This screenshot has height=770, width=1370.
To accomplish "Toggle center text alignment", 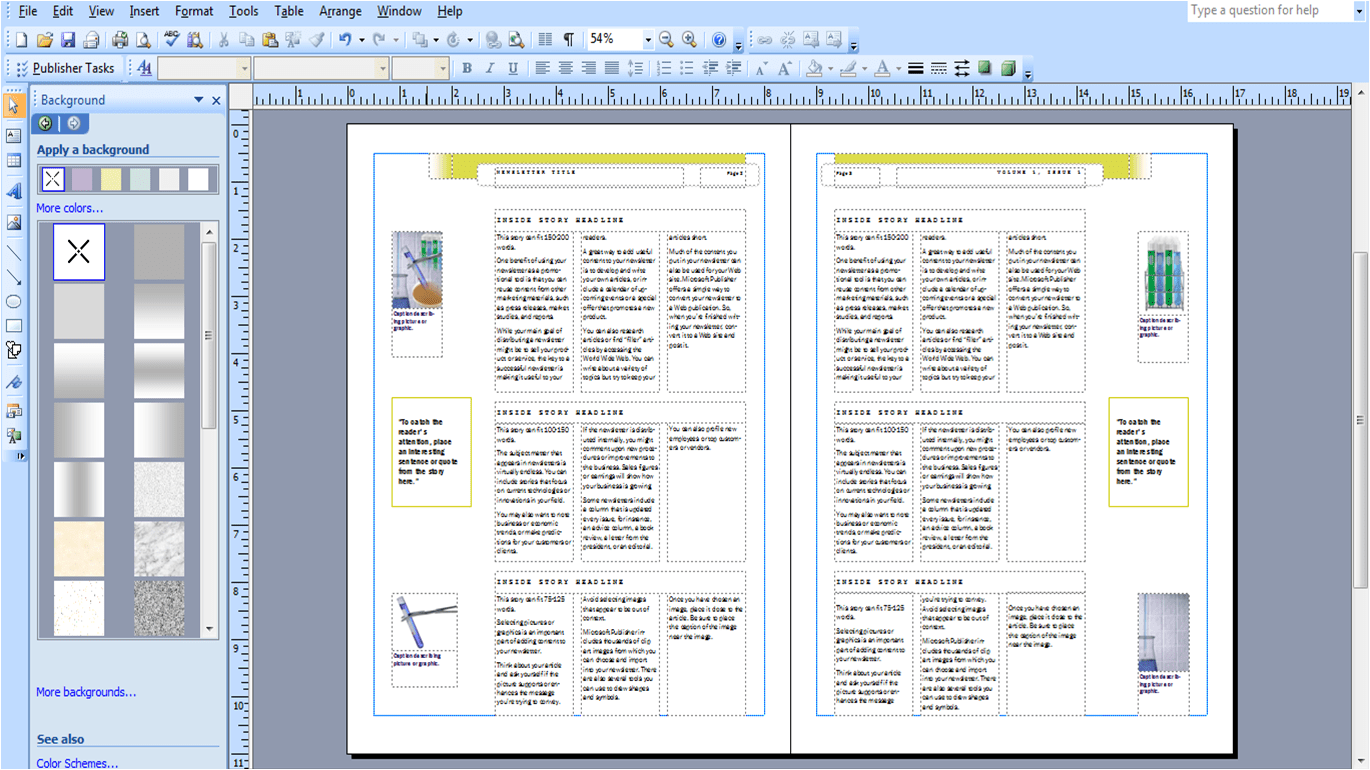I will [565, 68].
